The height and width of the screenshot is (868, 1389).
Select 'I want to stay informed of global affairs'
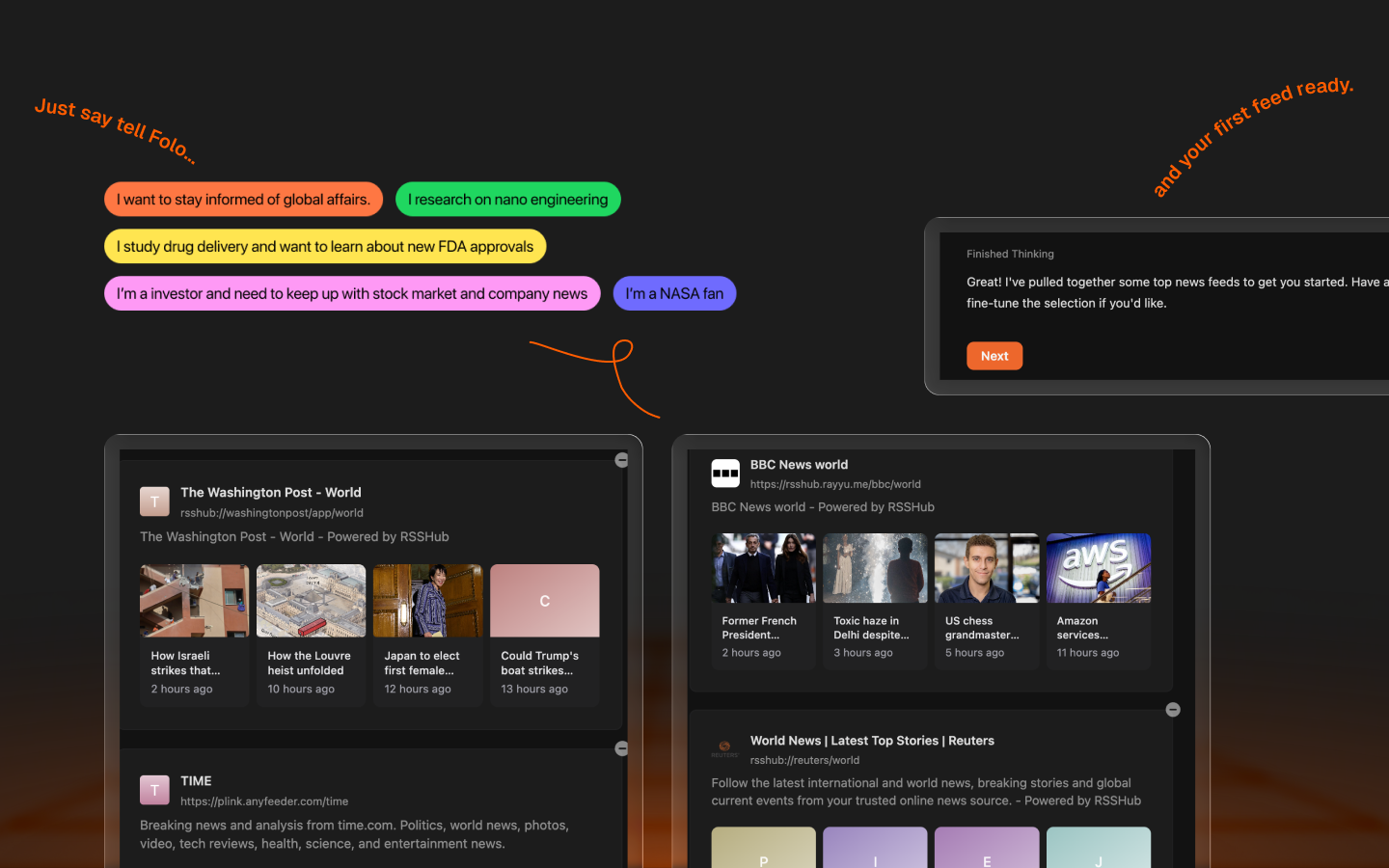(x=243, y=200)
